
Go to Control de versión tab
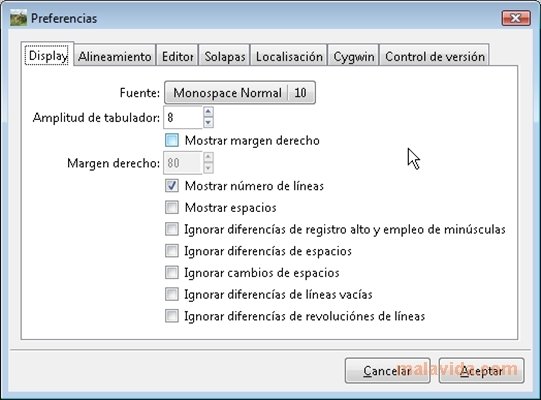[435, 56]
